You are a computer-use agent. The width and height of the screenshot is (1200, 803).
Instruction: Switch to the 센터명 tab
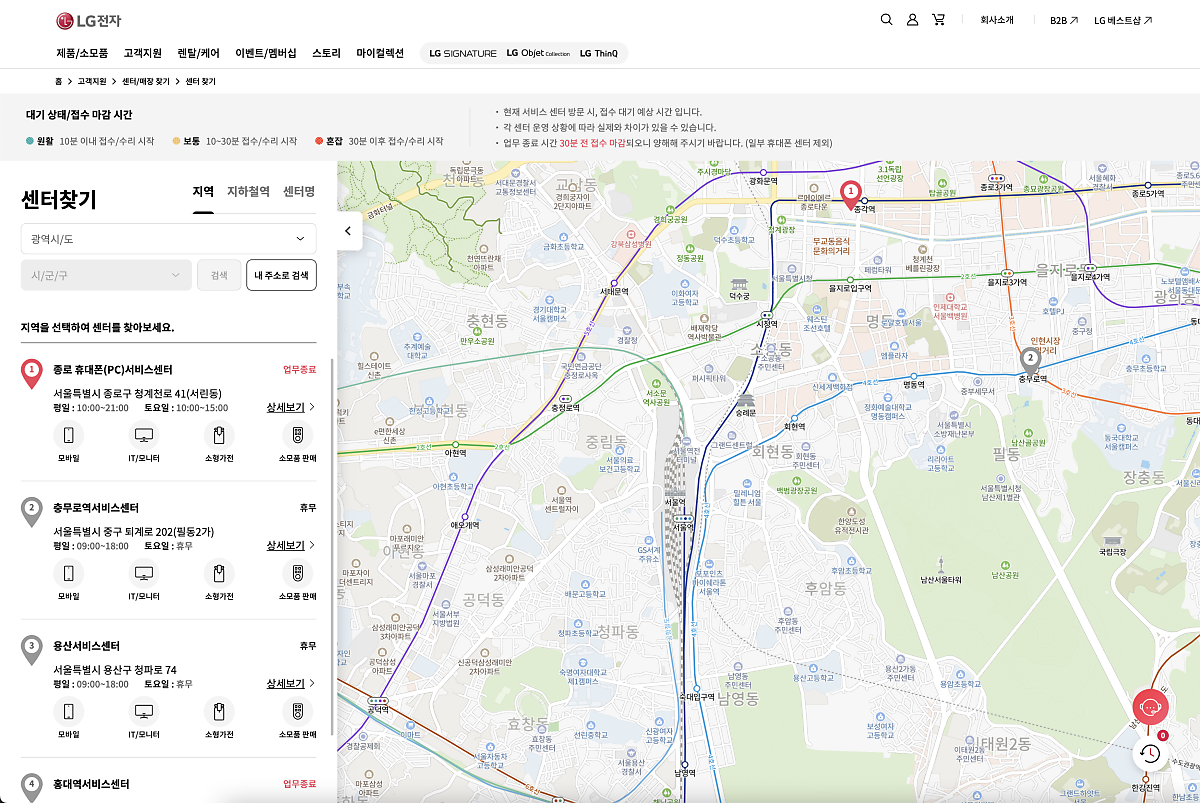pyautogui.click(x=299, y=192)
